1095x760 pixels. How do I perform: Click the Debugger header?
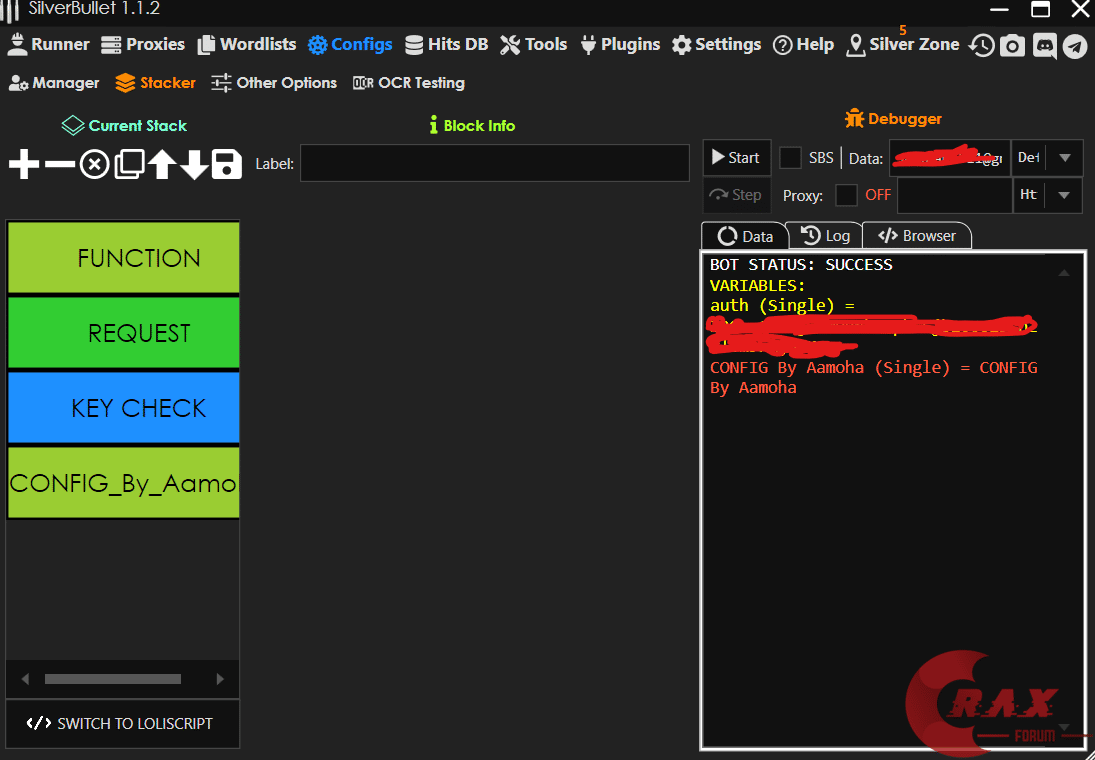click(893, 119)
